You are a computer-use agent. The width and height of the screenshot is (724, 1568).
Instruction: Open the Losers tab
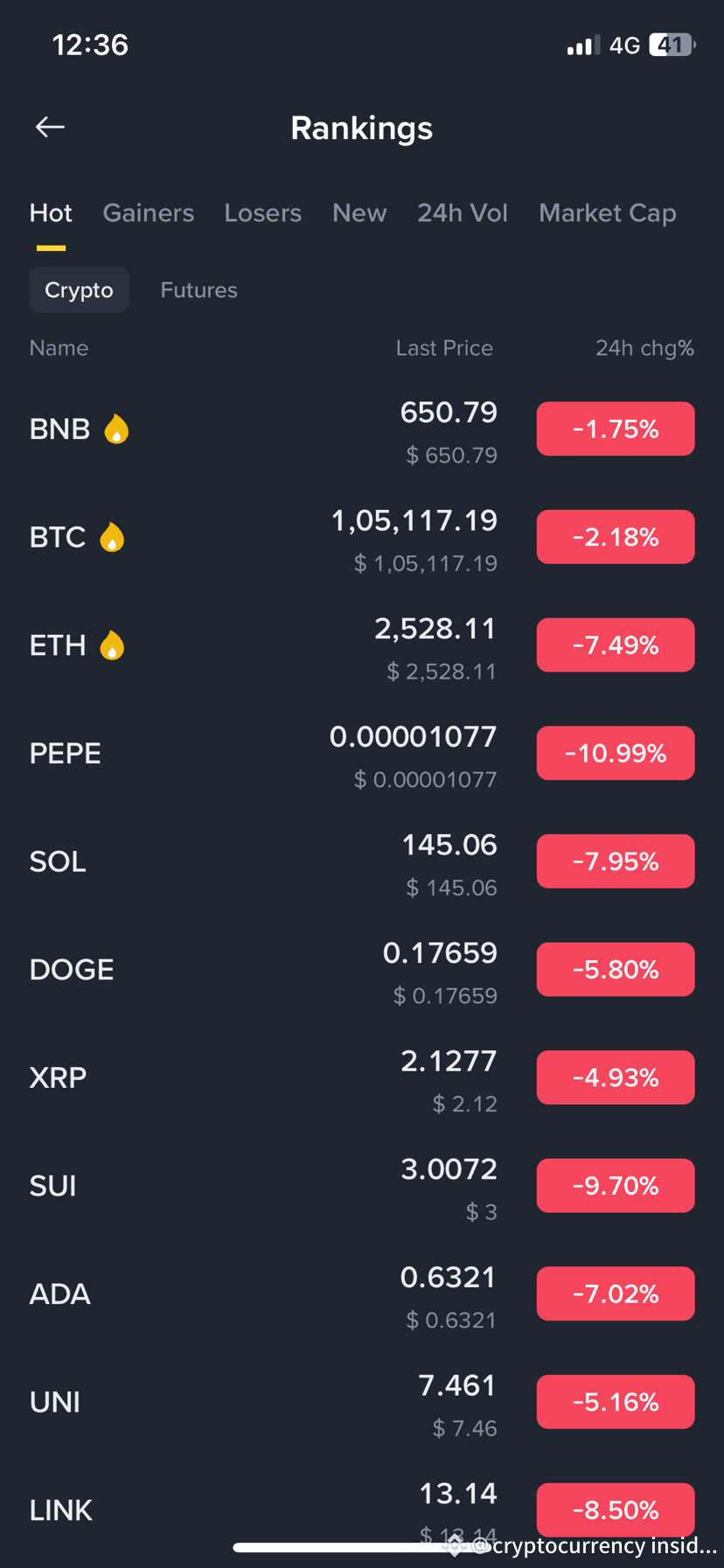(x=263, y=213)
